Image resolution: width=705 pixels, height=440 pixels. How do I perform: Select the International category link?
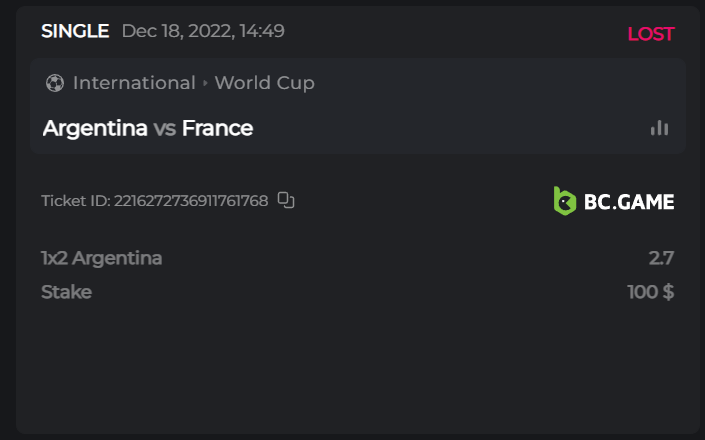pos(134,83)
